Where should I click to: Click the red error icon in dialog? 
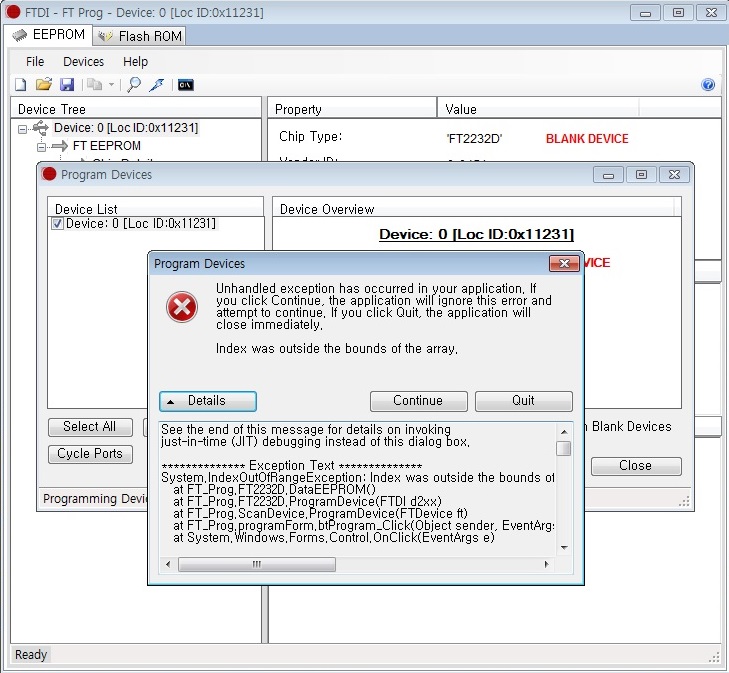(182, 307)
